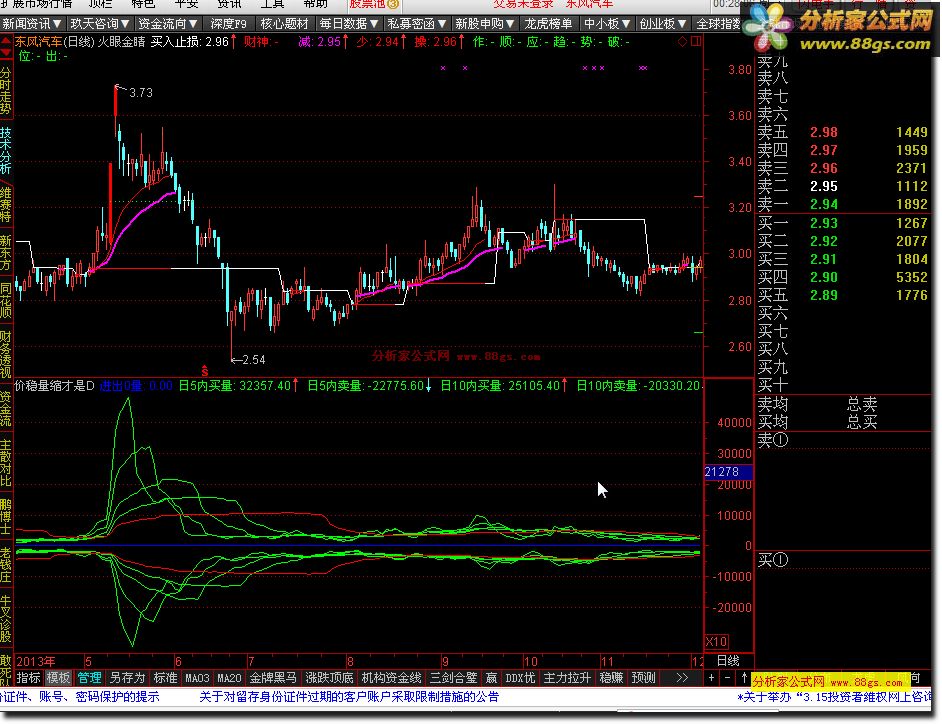Select the 三剑合璧 indicator template
The image size is (942, 724).
tap(454, 678)
